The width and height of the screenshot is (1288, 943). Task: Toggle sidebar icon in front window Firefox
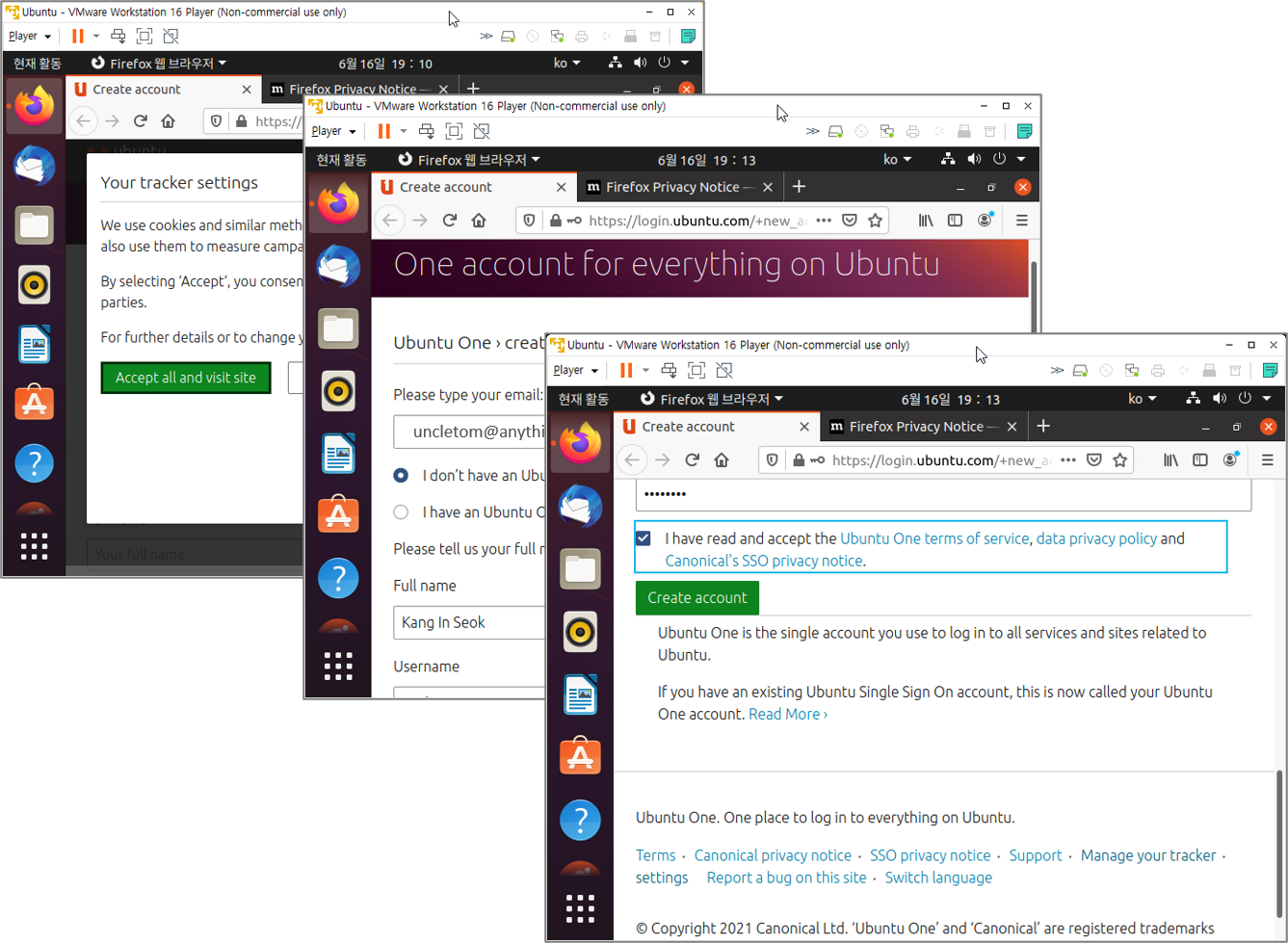[1200, 460]
